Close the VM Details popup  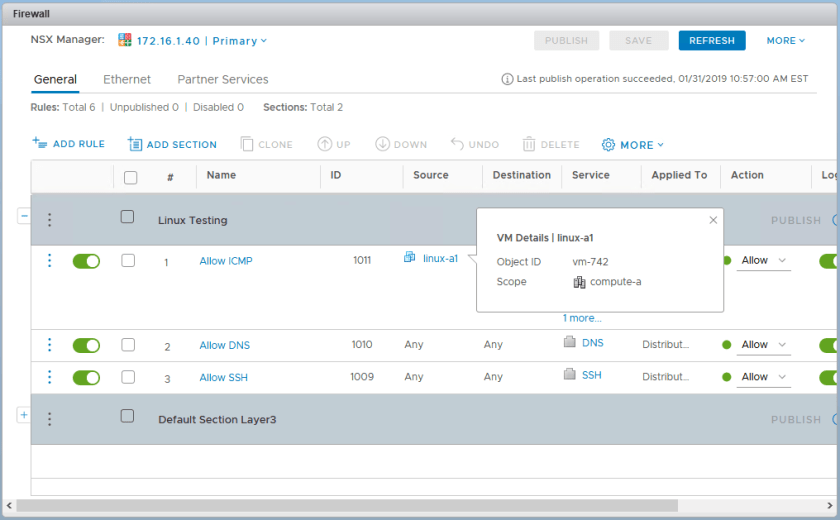tap(713, 220)
